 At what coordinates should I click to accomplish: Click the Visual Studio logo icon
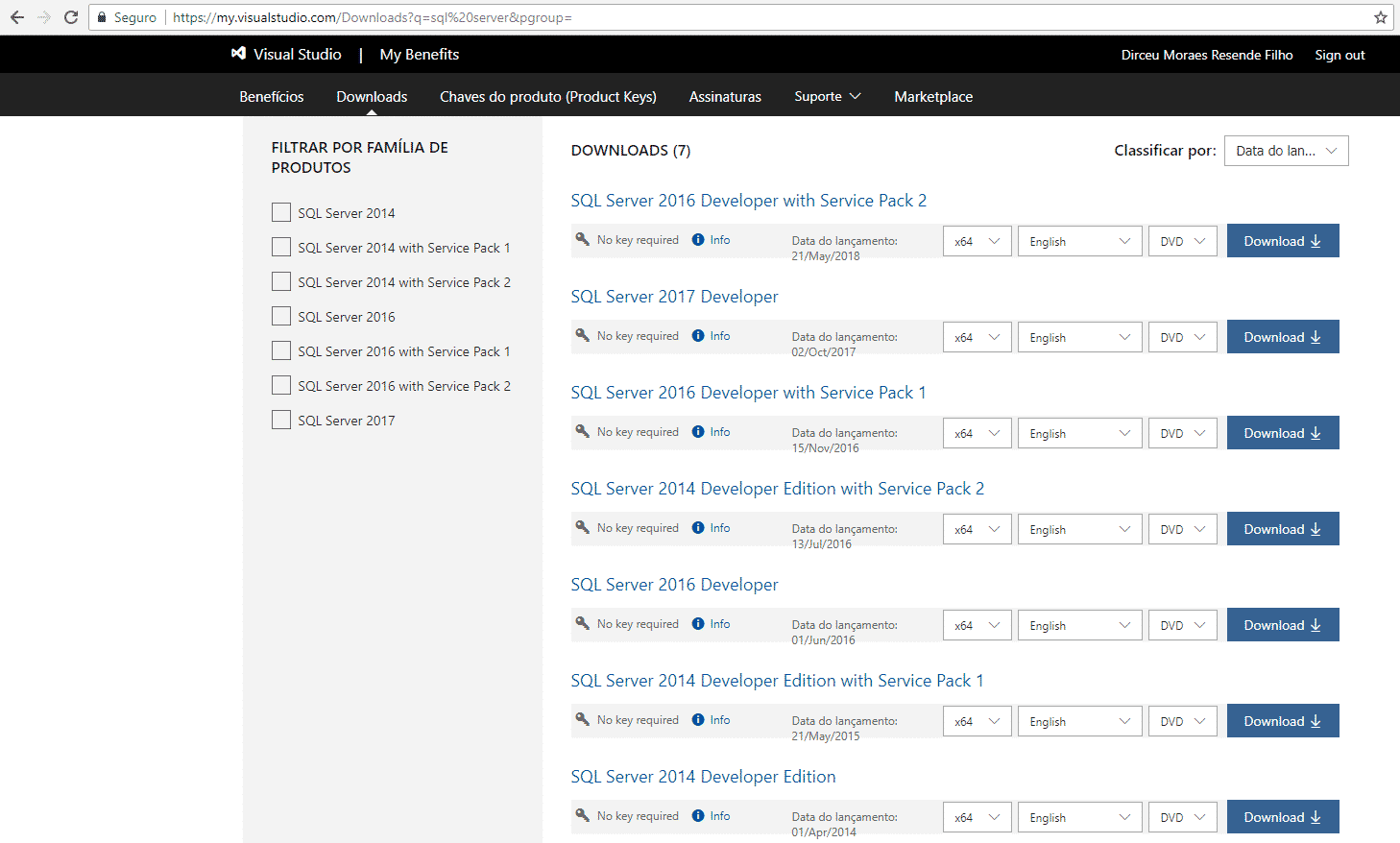[238, 54]
